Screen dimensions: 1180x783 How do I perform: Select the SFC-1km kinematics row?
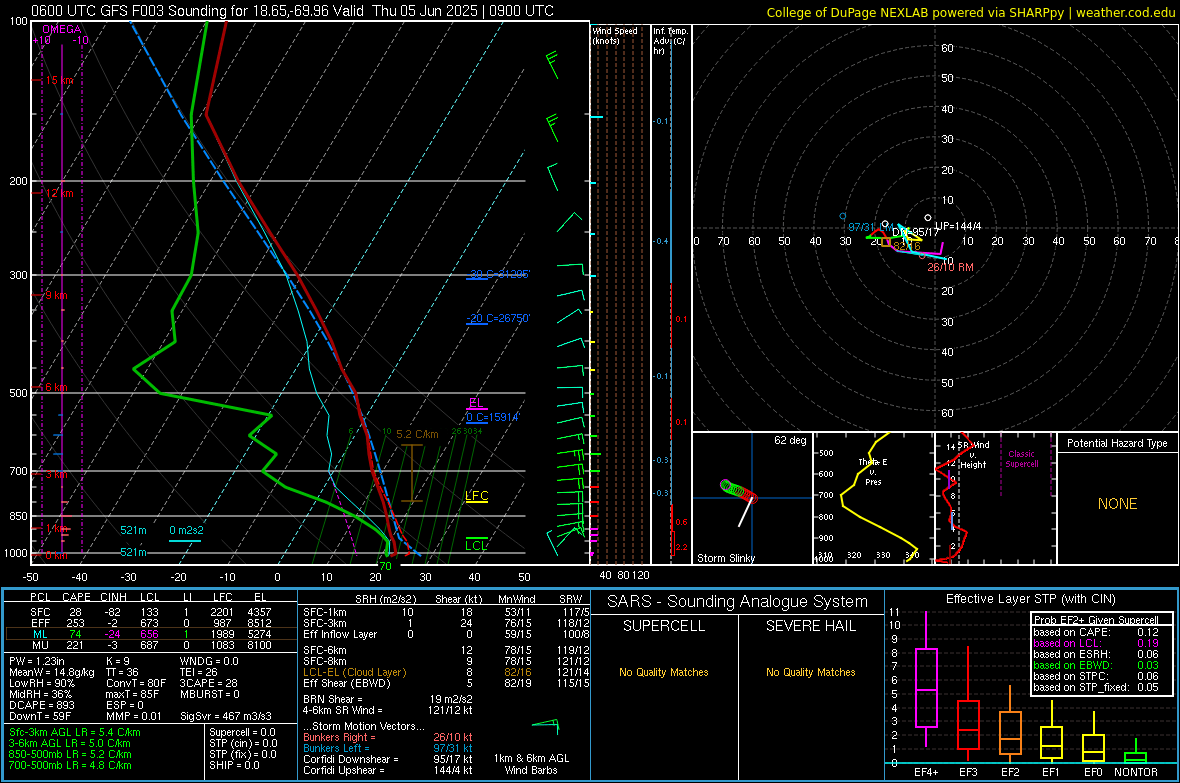tap(446, 612)
